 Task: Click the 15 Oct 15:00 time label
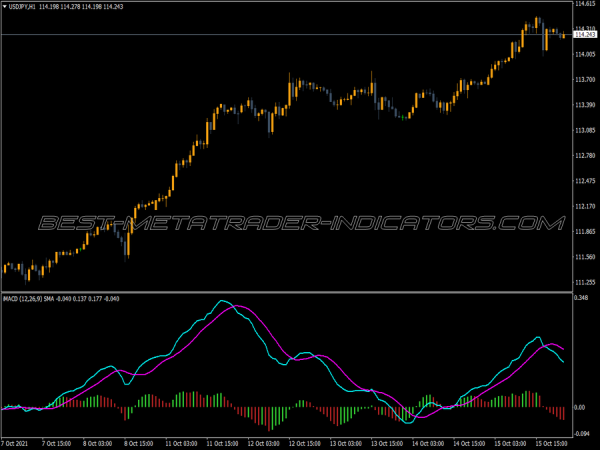pyautogui.click(x=555, y=443)
